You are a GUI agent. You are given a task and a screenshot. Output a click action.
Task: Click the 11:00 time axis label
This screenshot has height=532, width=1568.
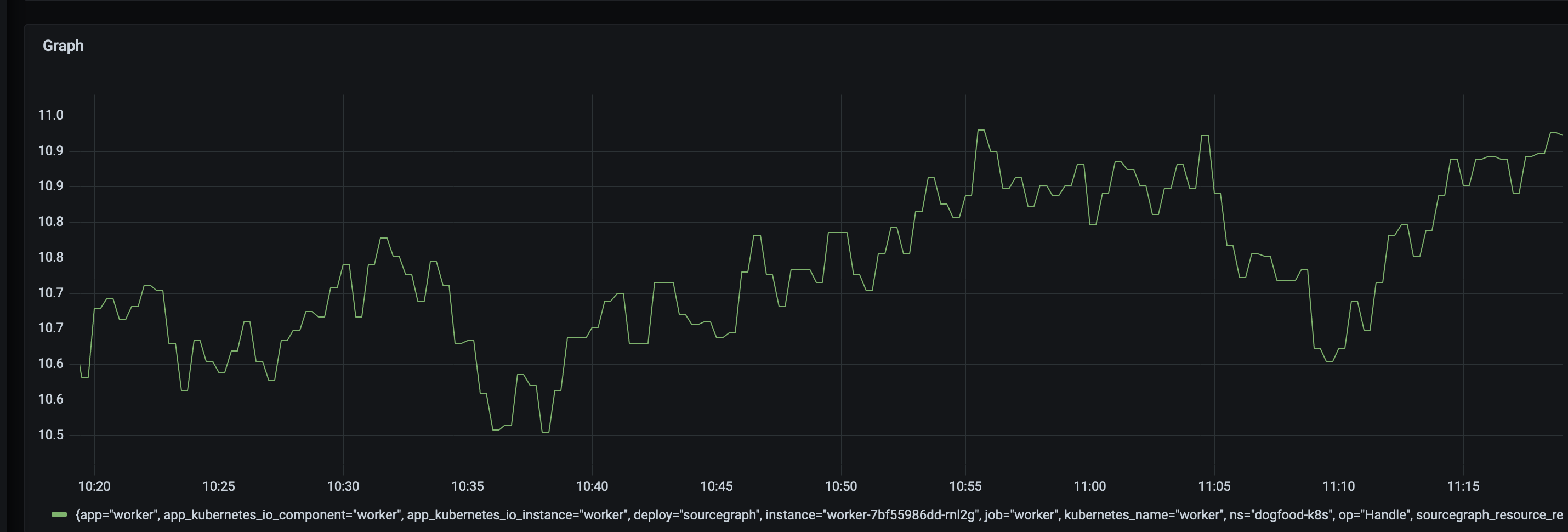point(1090,486)
